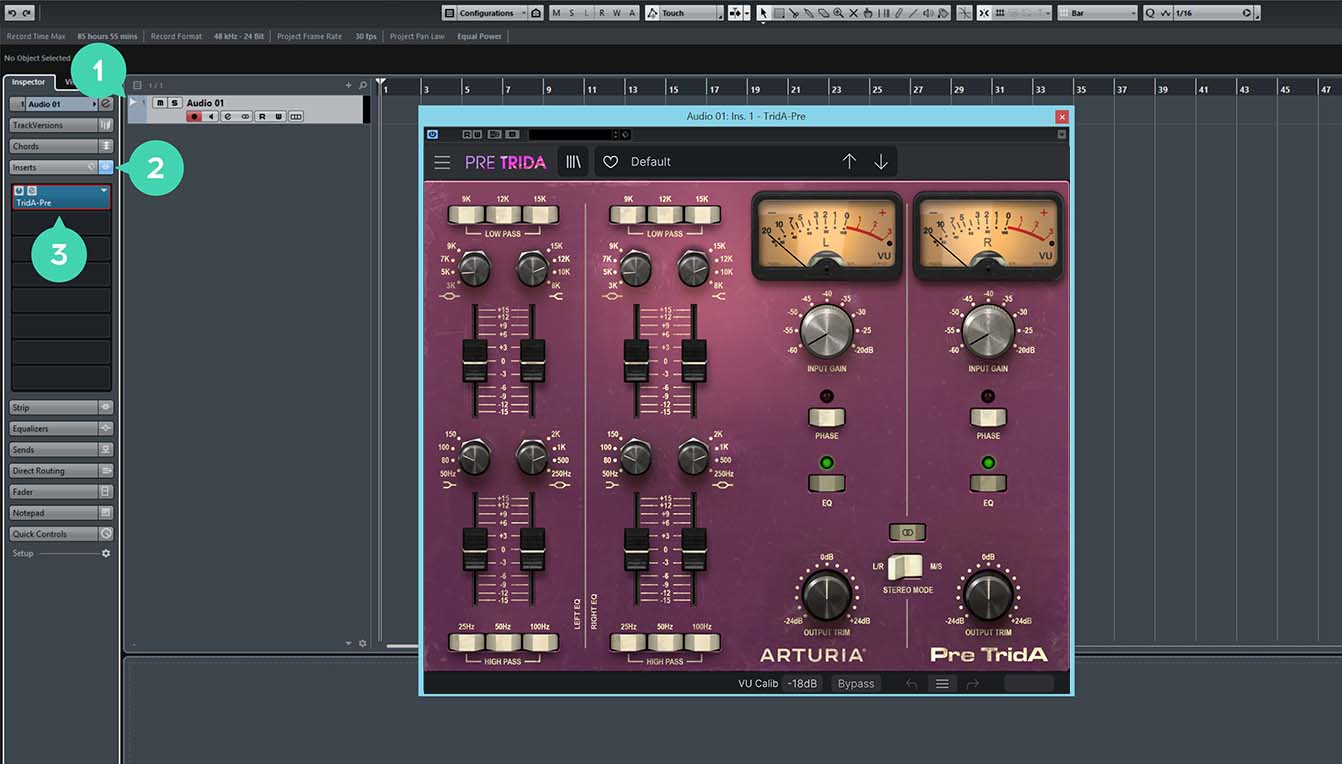Click Find Tracks magnifier icon
This screenshot has width=1342, height=764.
[x=363, y=86]
